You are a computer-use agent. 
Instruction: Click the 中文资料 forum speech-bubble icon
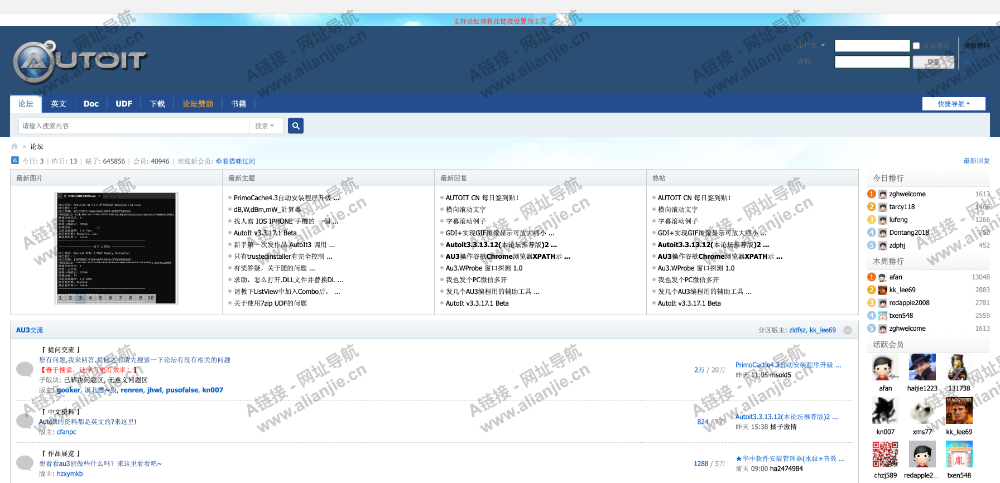pos(24,421)
